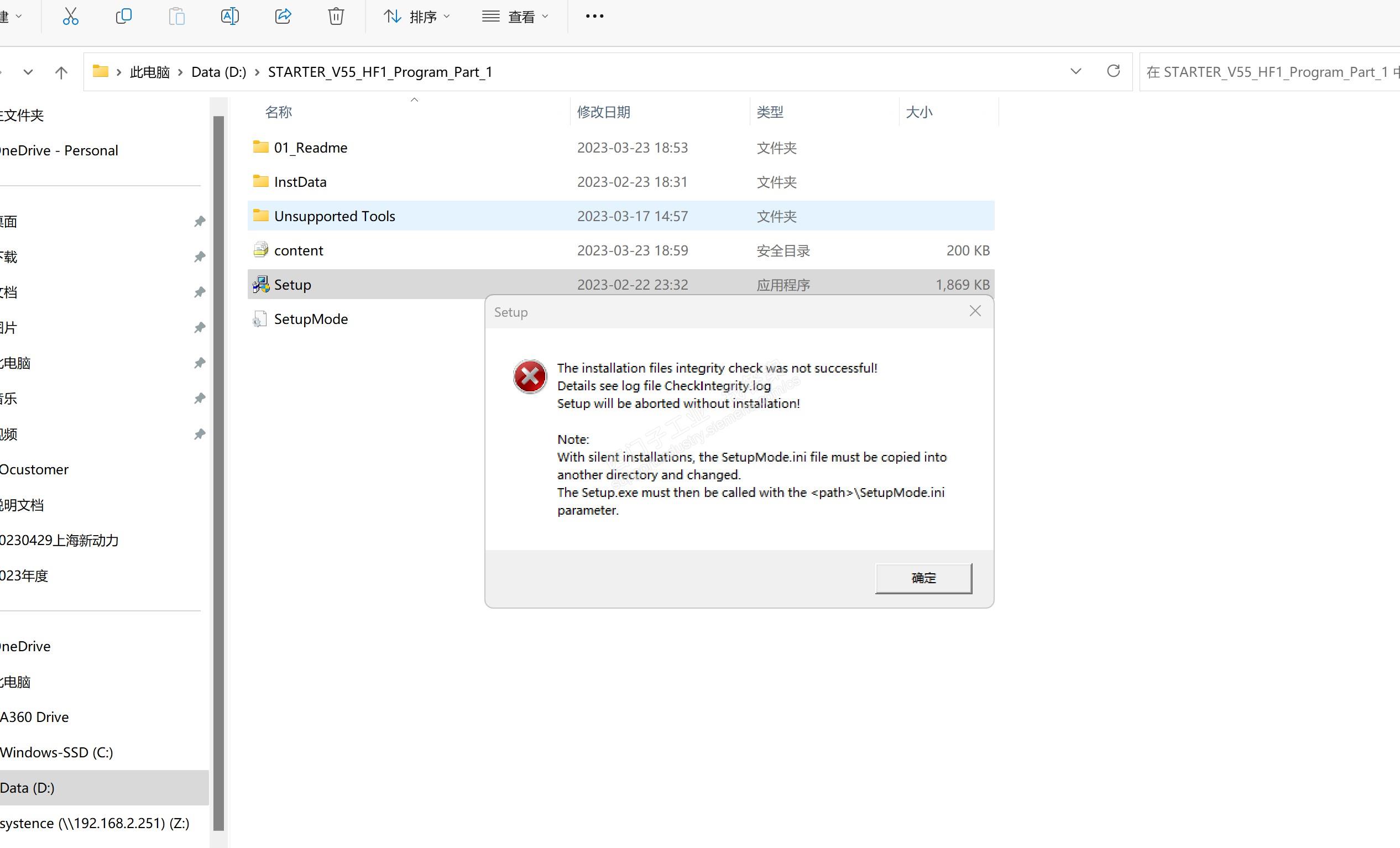The width and height of the screenshot is (1400, 848).
Task: Open the three-dots more options menu
Action: (x=594, y=17)
